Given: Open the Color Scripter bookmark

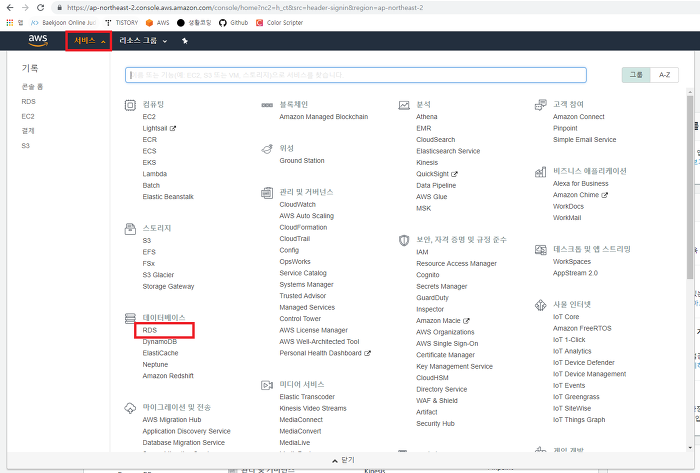Looking at the screenshot, I should pos(279,22).
